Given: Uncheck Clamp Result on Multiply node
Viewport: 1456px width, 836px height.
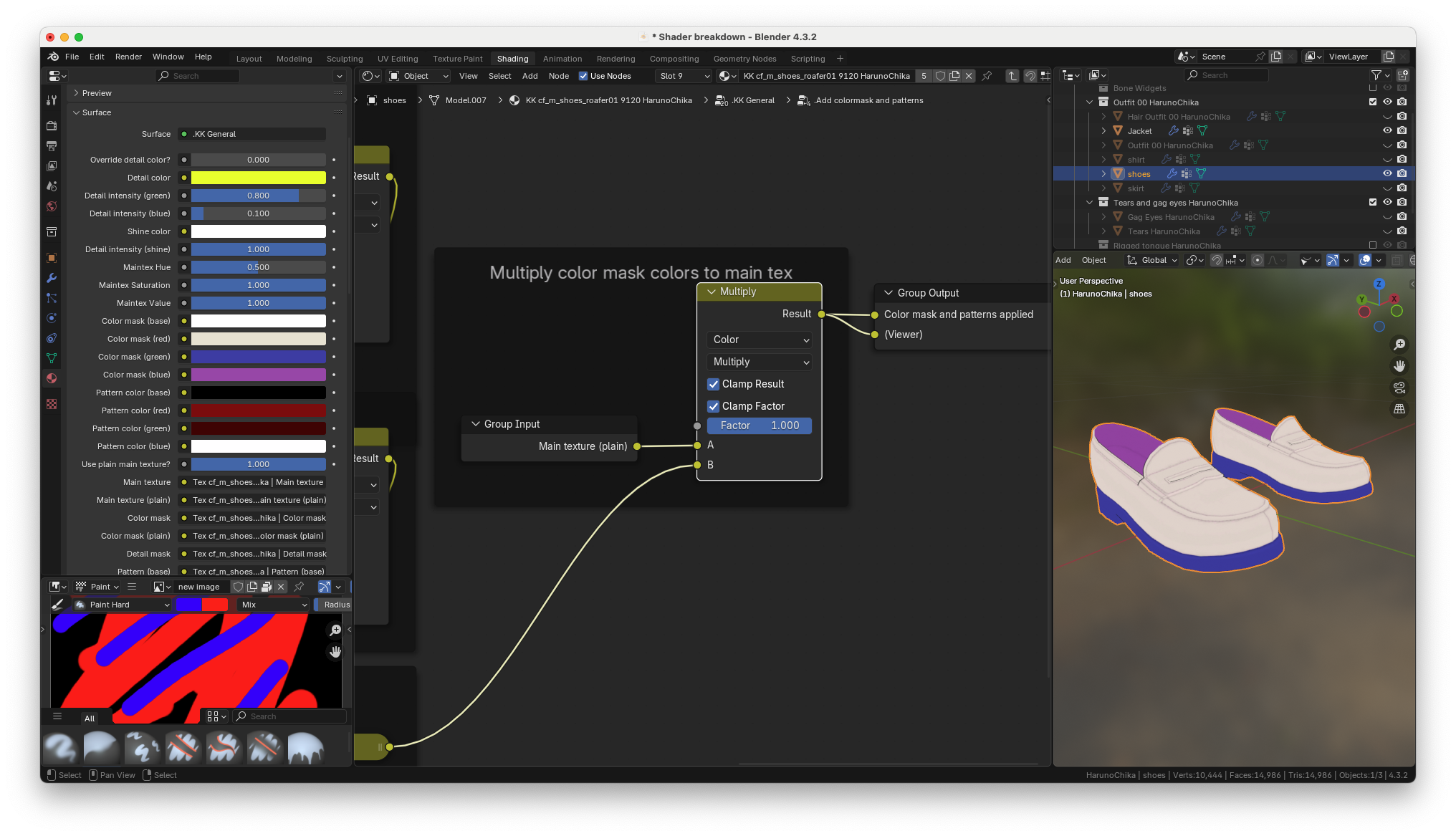Looking at the screenshot, I should click(714, 384).
